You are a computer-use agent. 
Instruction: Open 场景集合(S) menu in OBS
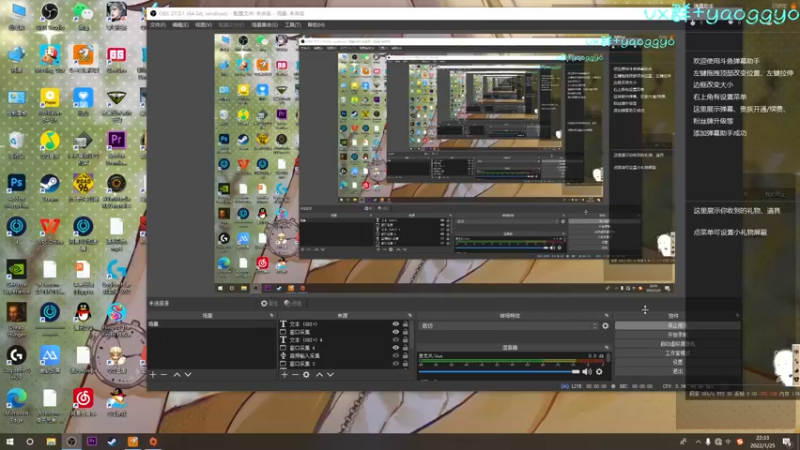point(264,24)
